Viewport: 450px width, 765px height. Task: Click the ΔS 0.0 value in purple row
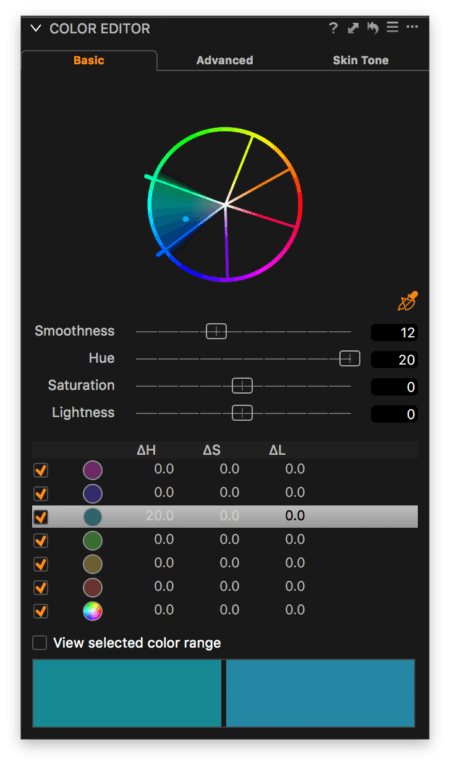click(x=229, y=469)
